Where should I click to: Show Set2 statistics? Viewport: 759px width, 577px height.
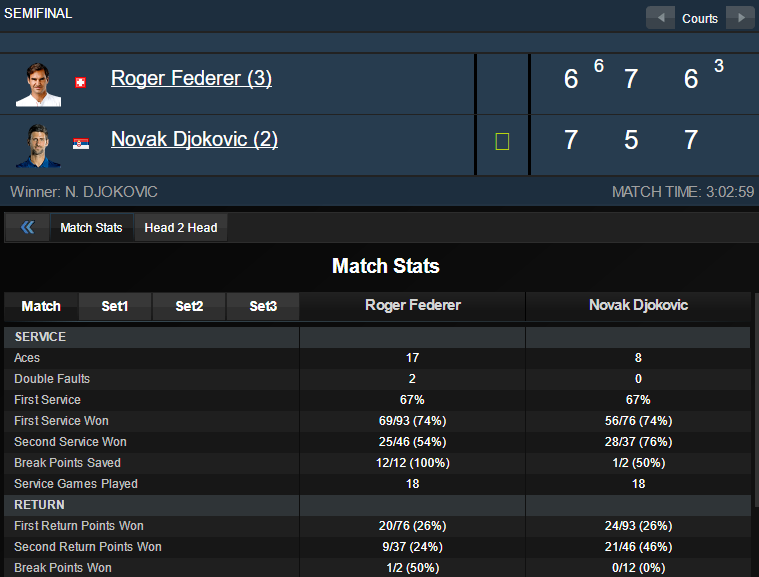189,306
